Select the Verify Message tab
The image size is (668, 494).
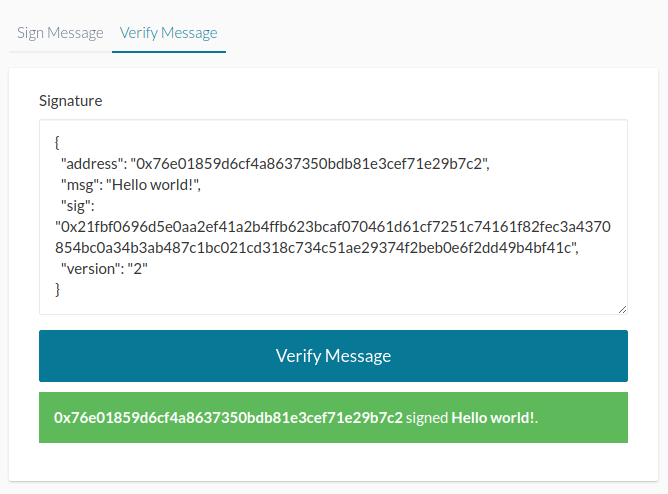(x=169, y=33)
